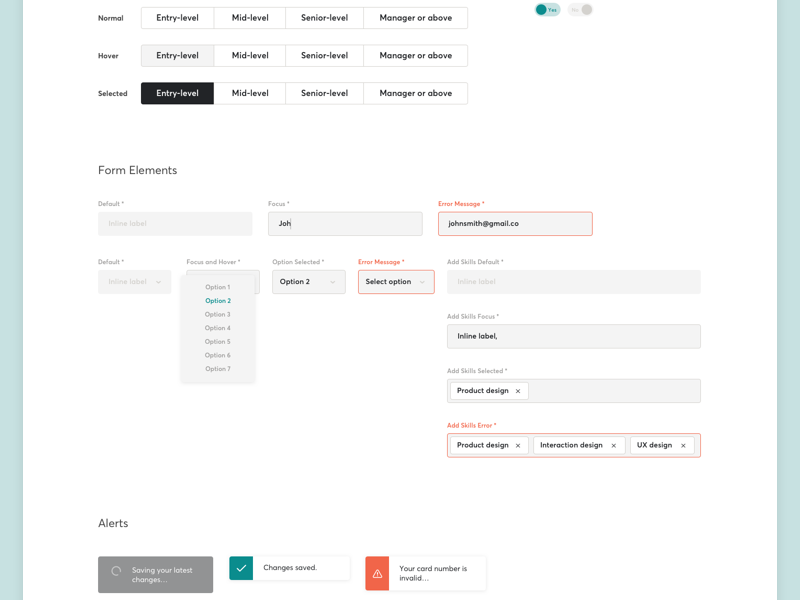The image size is (800, 600).
Task: Enable the No toggle switch
Action: (x=582, y=9)
